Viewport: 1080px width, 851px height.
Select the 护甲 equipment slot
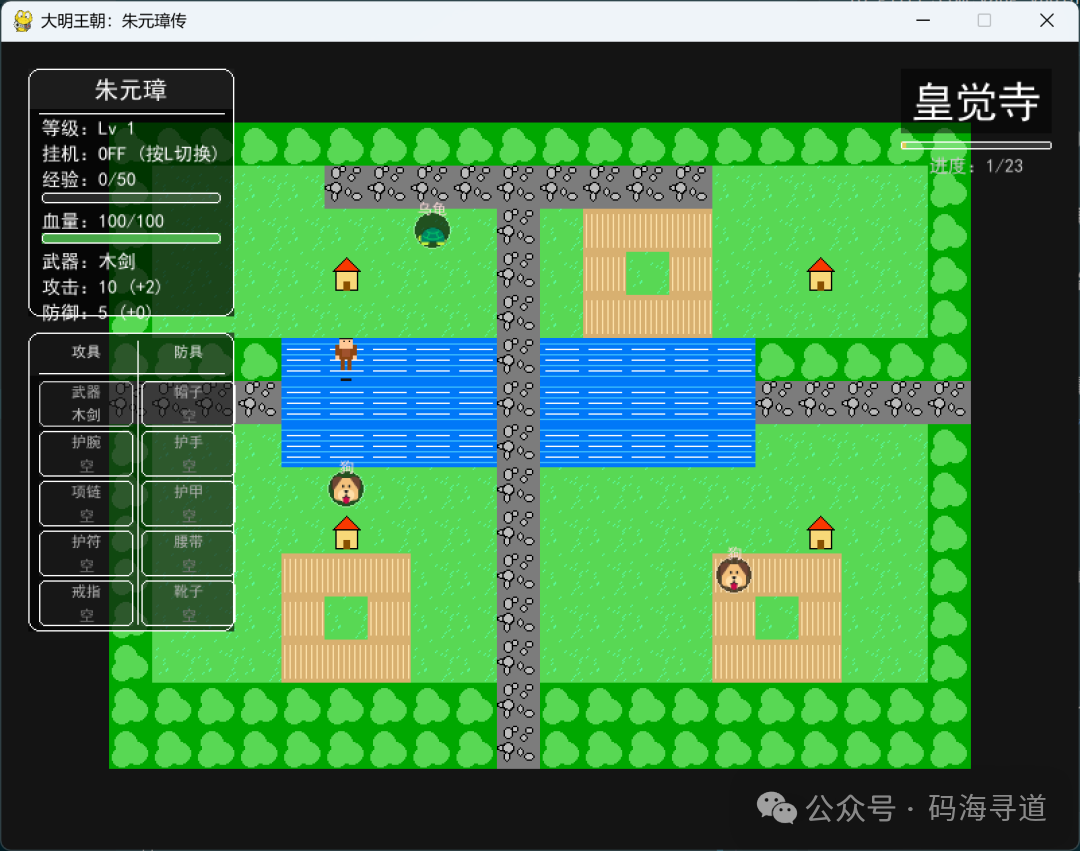pyautogui.click(x=188, y=503)
